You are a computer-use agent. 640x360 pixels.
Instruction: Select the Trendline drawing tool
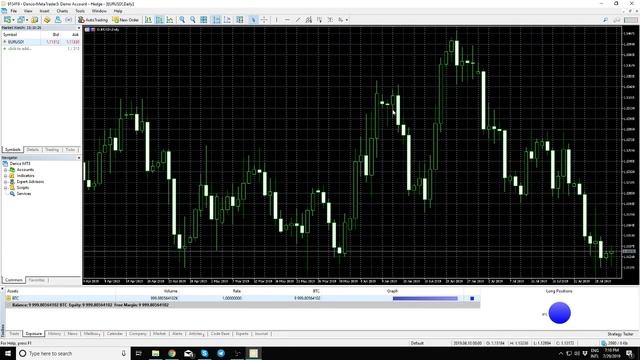coord(298,20)
